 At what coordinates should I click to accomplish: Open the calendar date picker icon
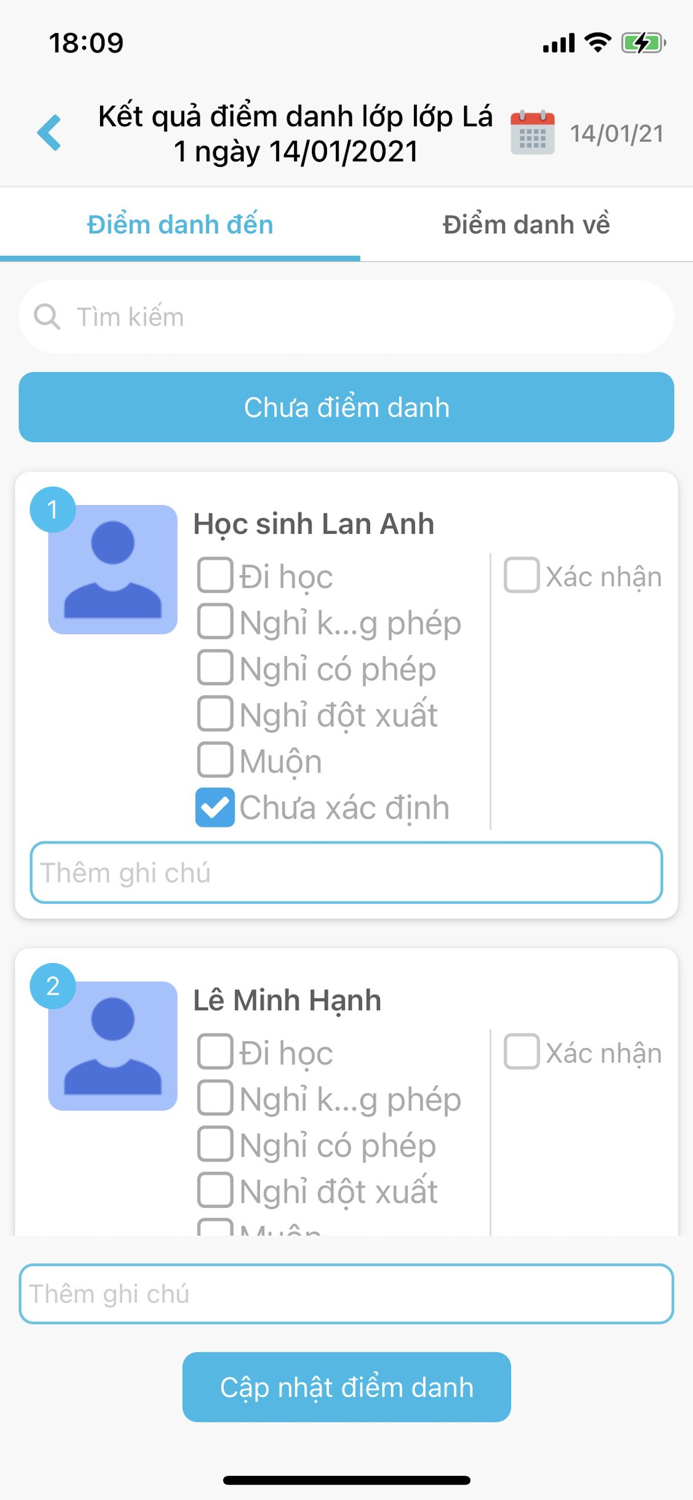533,131
